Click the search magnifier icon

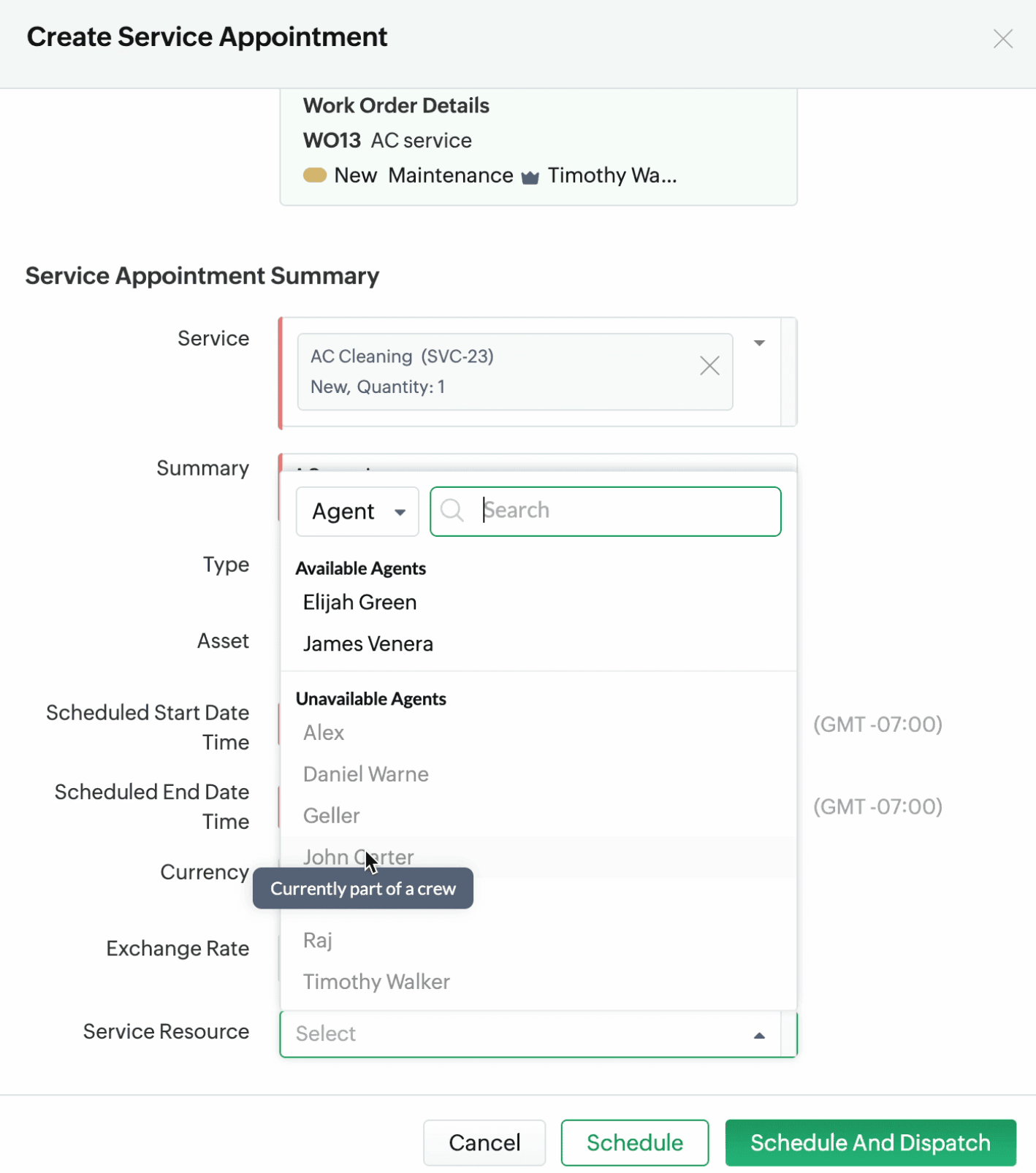tap(452, 511)
